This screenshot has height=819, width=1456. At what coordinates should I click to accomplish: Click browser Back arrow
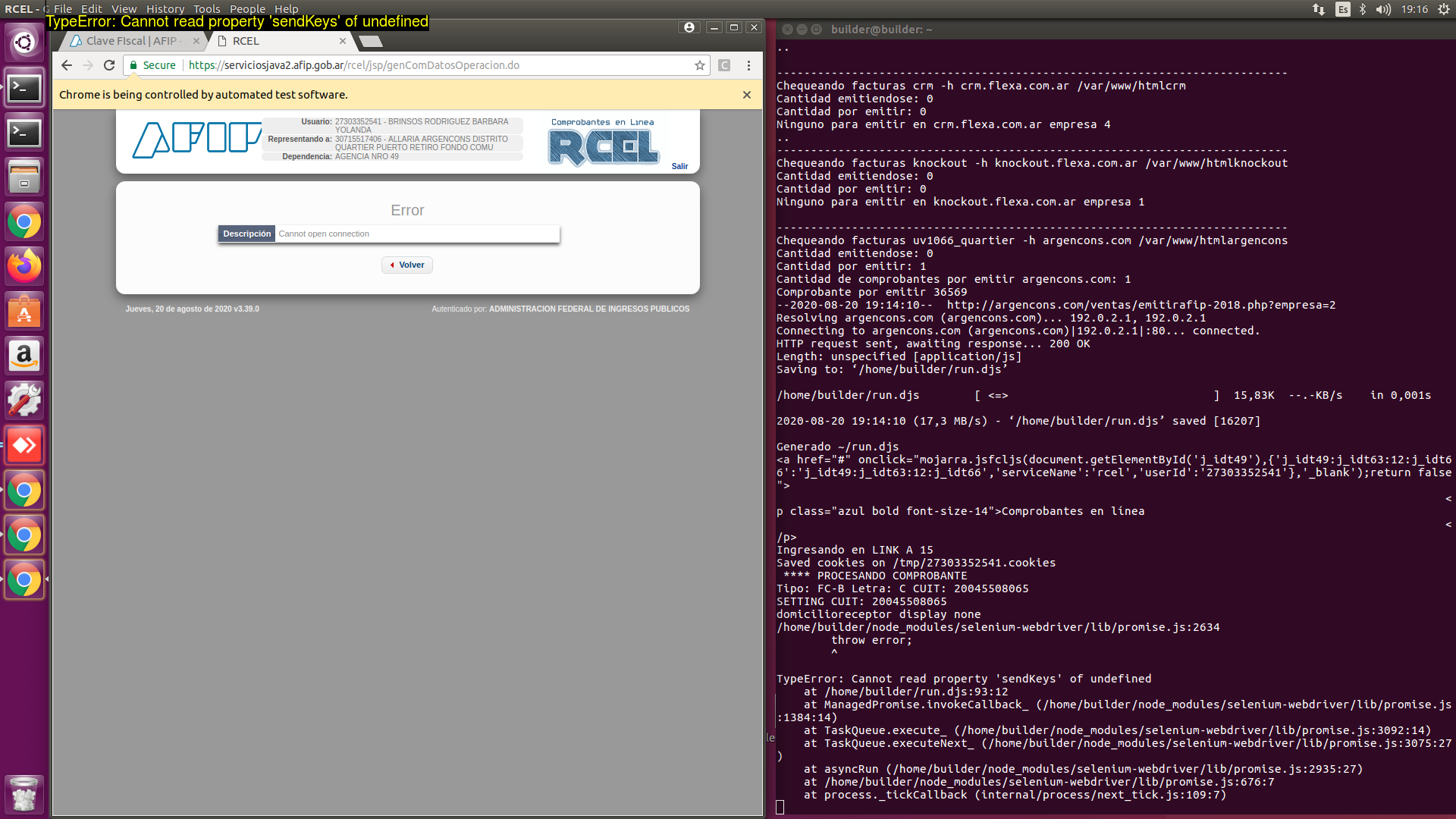[x=67, y=65]
